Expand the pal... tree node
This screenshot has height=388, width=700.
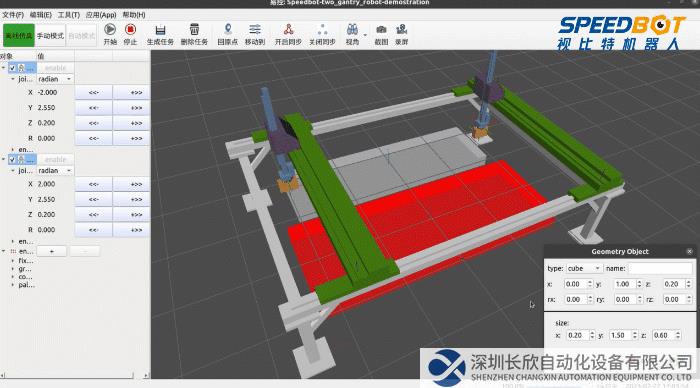(12, 285)
